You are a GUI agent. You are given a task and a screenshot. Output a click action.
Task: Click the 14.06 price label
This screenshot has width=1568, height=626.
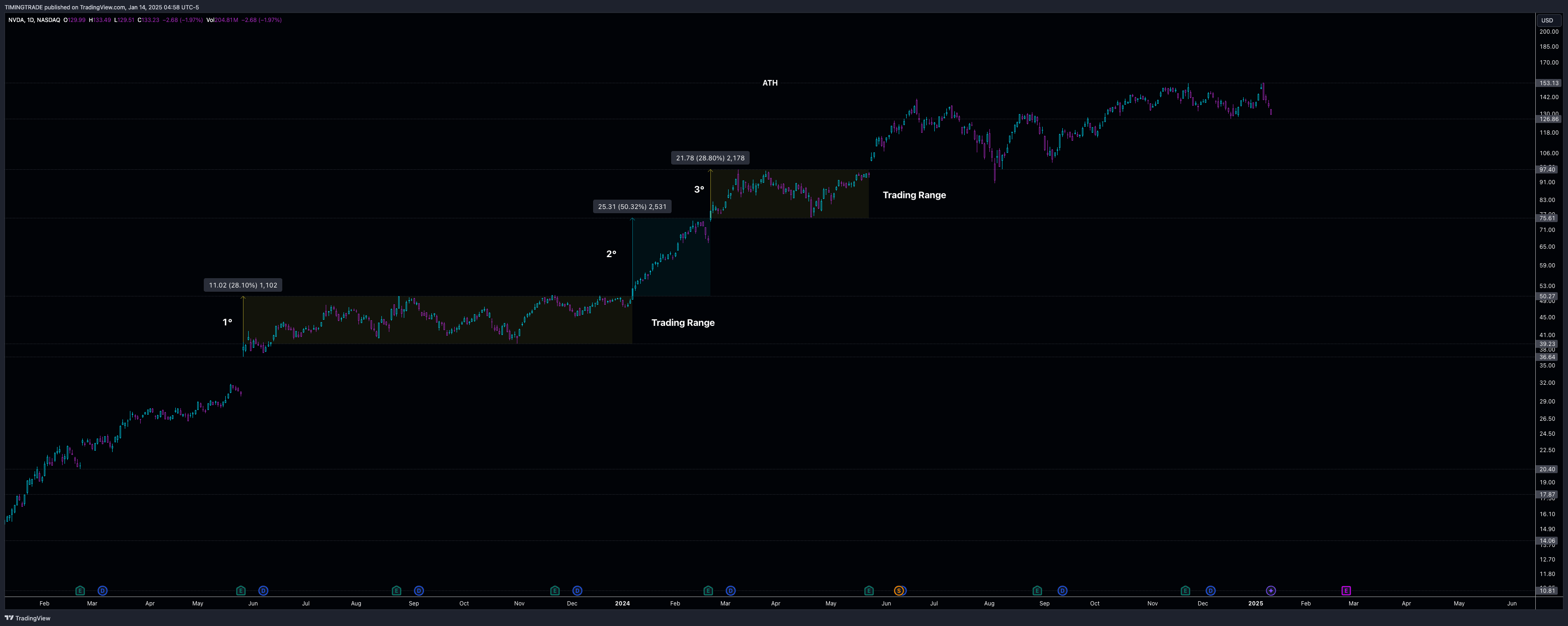tap(1547, 541)
